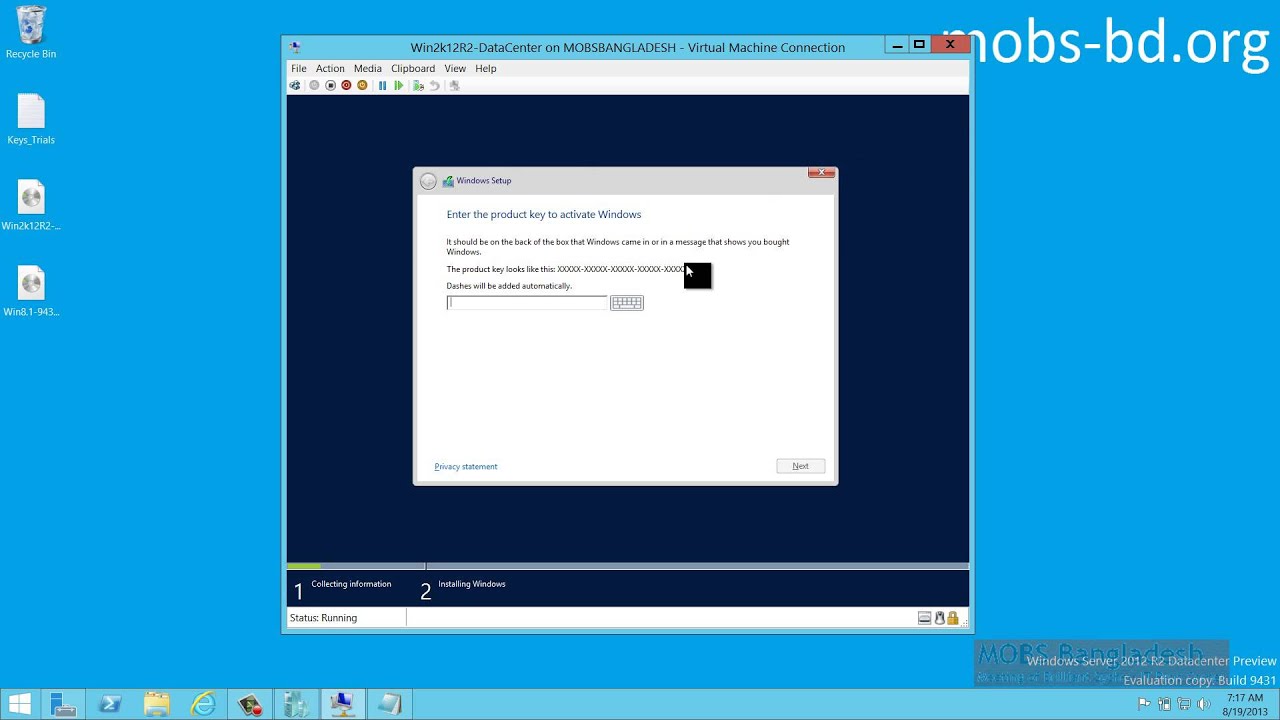1280x720 pixels.
Task: Click the Installing Windows step label
Action: point(472,584)
